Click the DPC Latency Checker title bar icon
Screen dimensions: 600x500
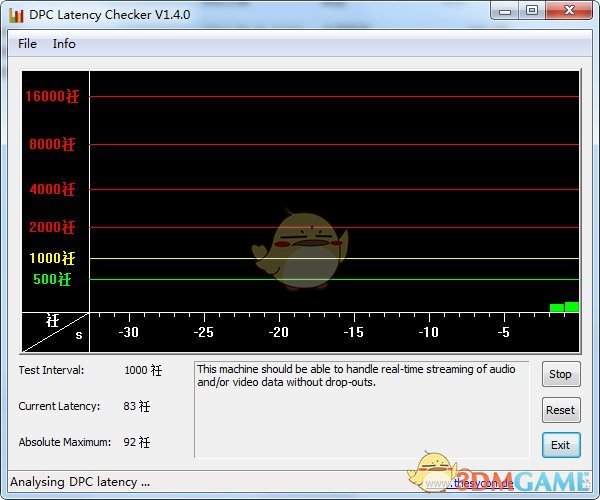pos(16,15)
